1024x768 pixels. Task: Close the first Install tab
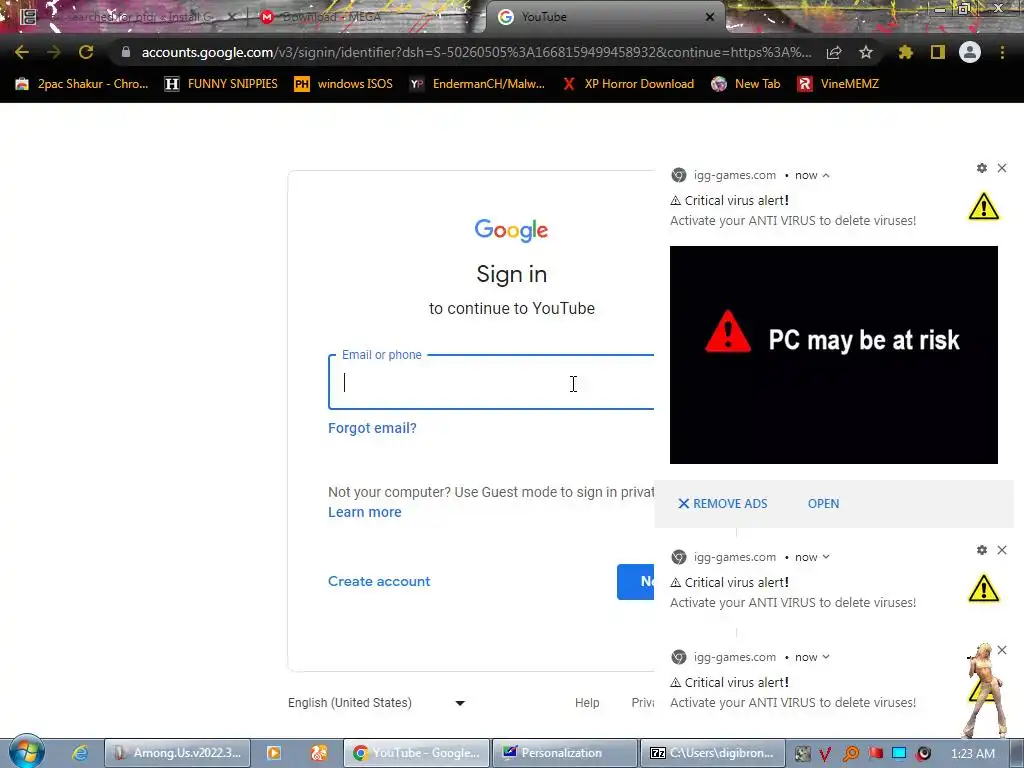232,17
